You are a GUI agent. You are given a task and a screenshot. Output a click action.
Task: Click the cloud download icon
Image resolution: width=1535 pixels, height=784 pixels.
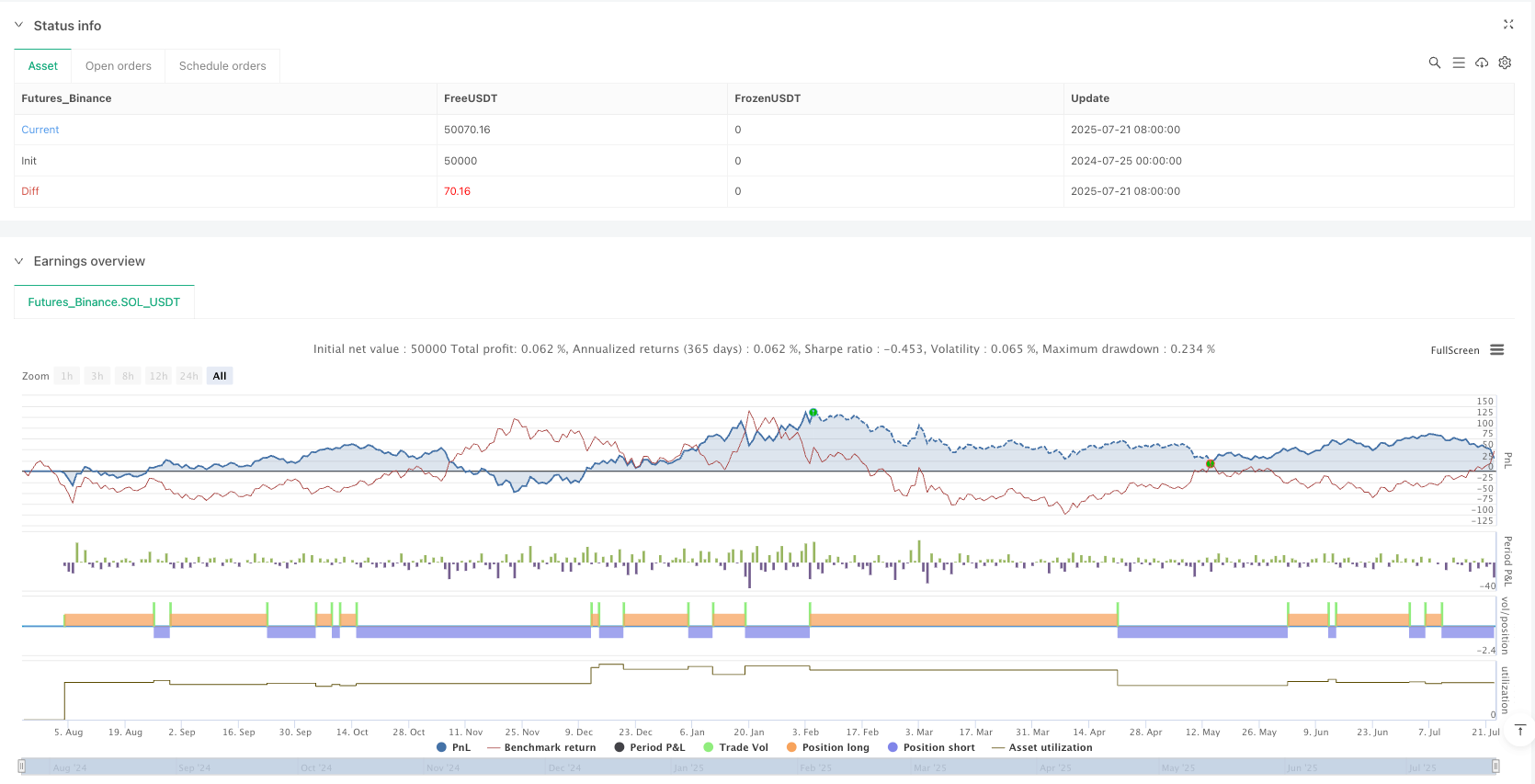click(1482, 62)
